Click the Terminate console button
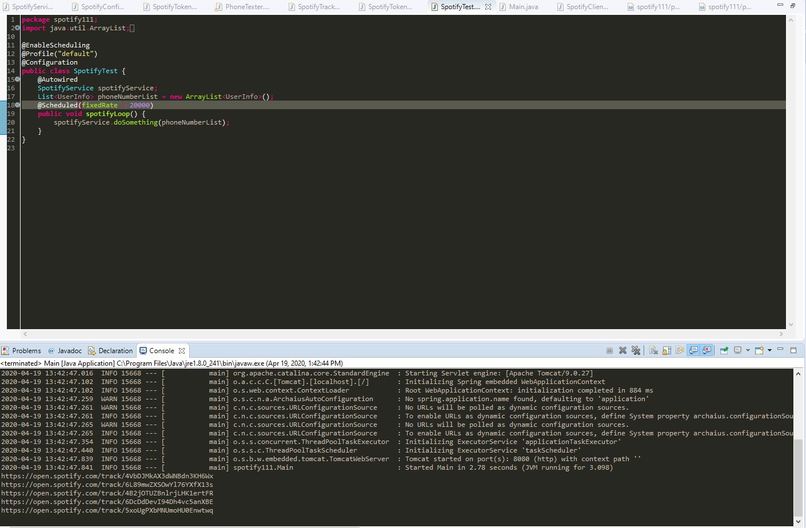 pos(610,350)
